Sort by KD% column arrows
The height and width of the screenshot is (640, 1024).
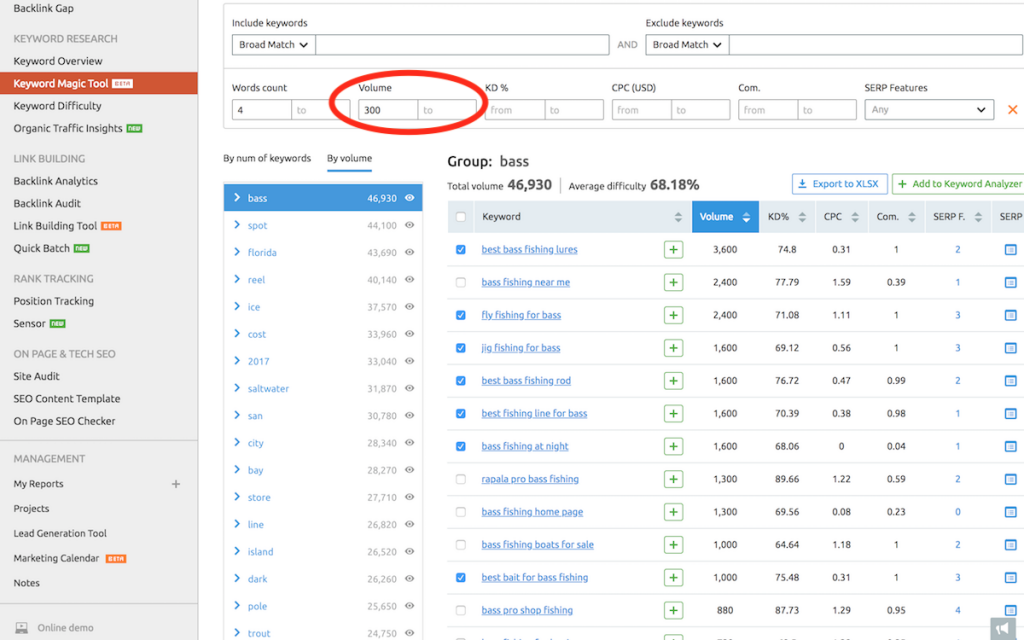(x=802, y=217)
